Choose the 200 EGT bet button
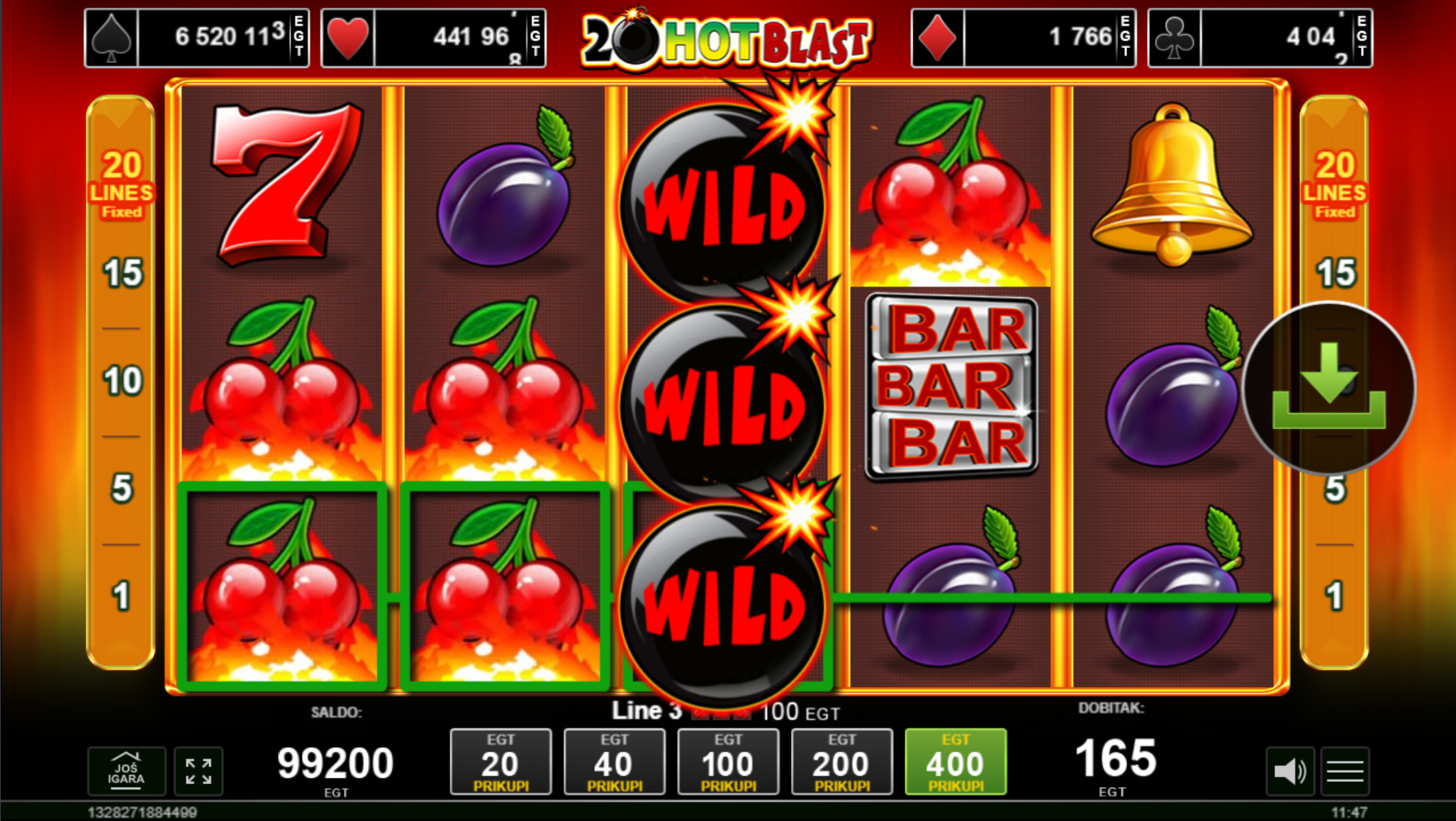The width and height of the screenshot is (1456, 821). click(841, 761)
